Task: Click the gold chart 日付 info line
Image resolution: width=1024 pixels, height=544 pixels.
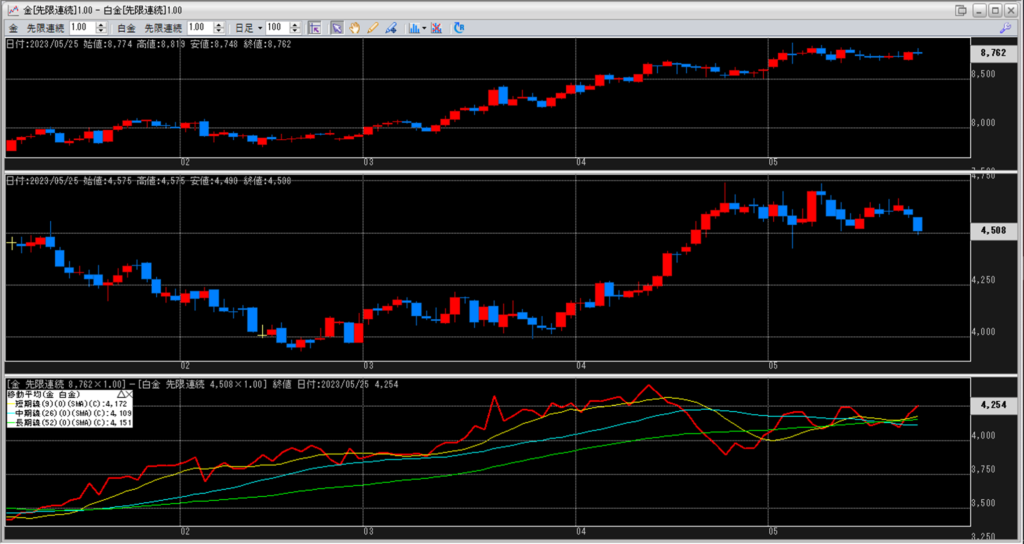Action: point(149,44)
